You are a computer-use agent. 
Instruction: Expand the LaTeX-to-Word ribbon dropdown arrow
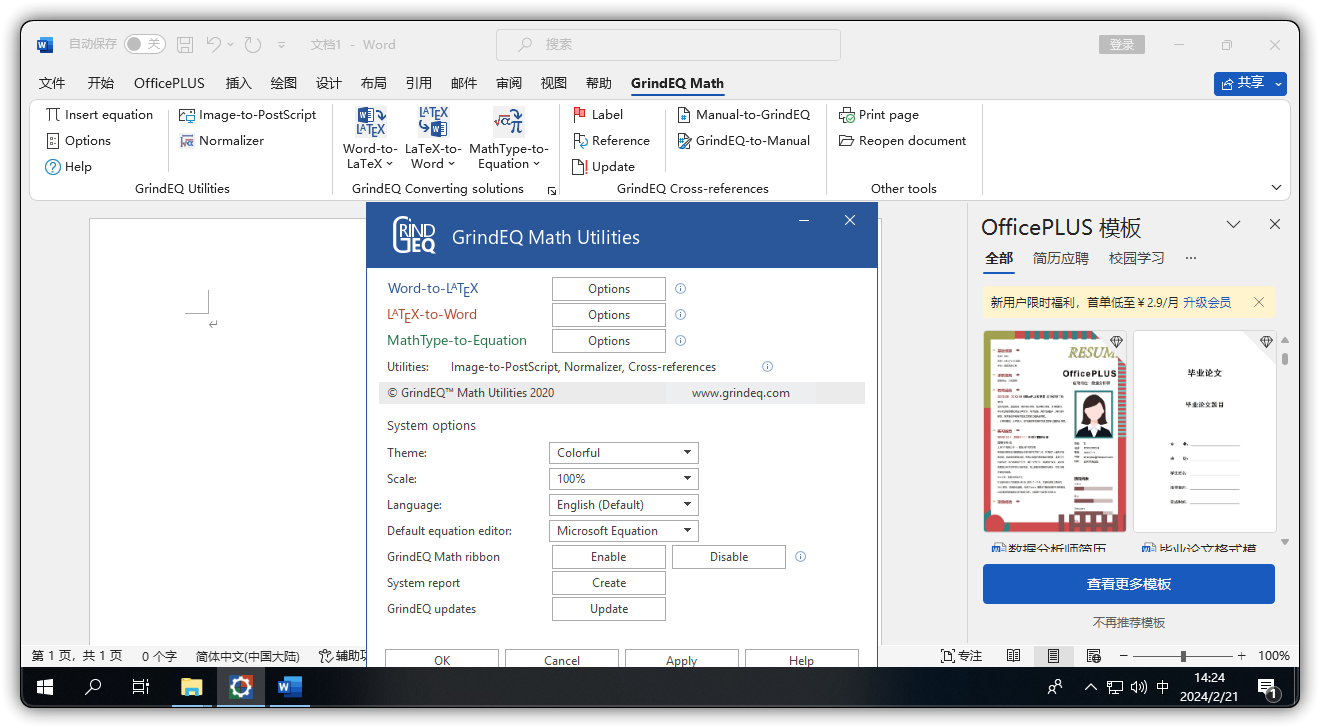(450, 164)
